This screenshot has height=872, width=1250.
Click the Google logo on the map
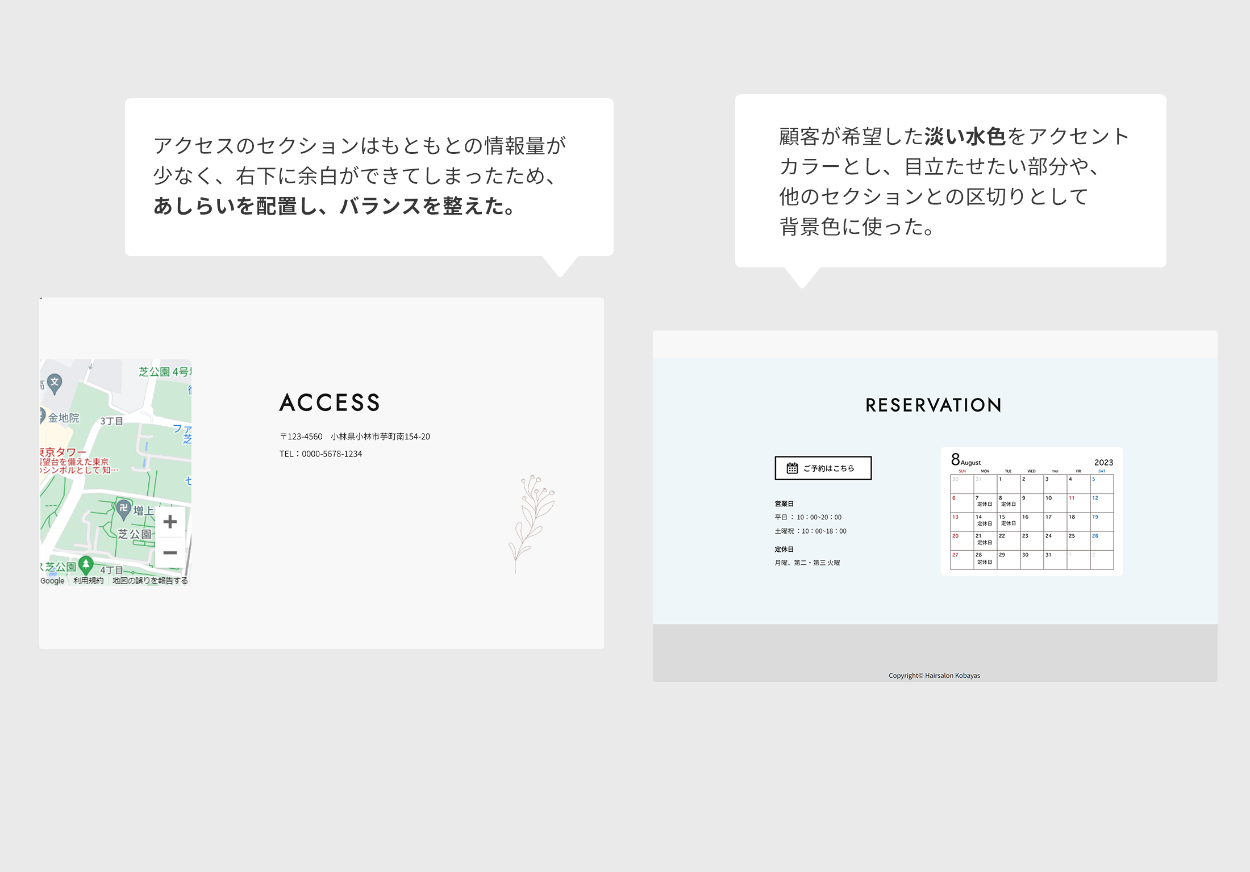point(52,580)
